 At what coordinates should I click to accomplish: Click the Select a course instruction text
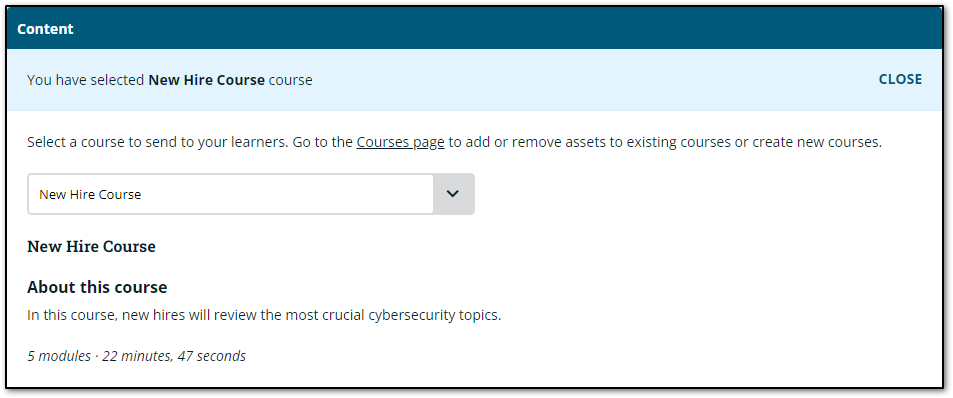455,143
